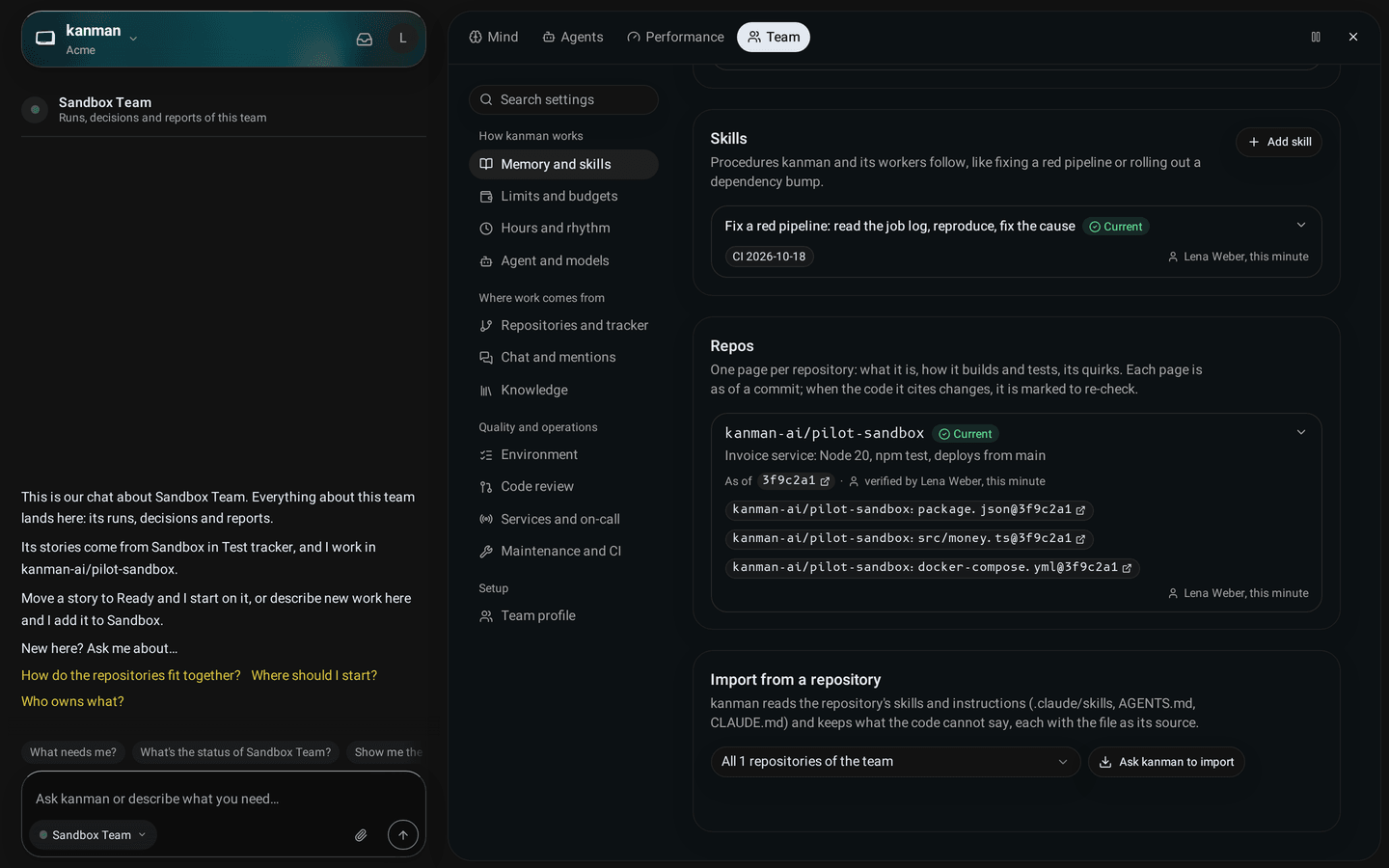The image size is (1389, 868).
Task: Open Code review settings
Action: [563, 486]
